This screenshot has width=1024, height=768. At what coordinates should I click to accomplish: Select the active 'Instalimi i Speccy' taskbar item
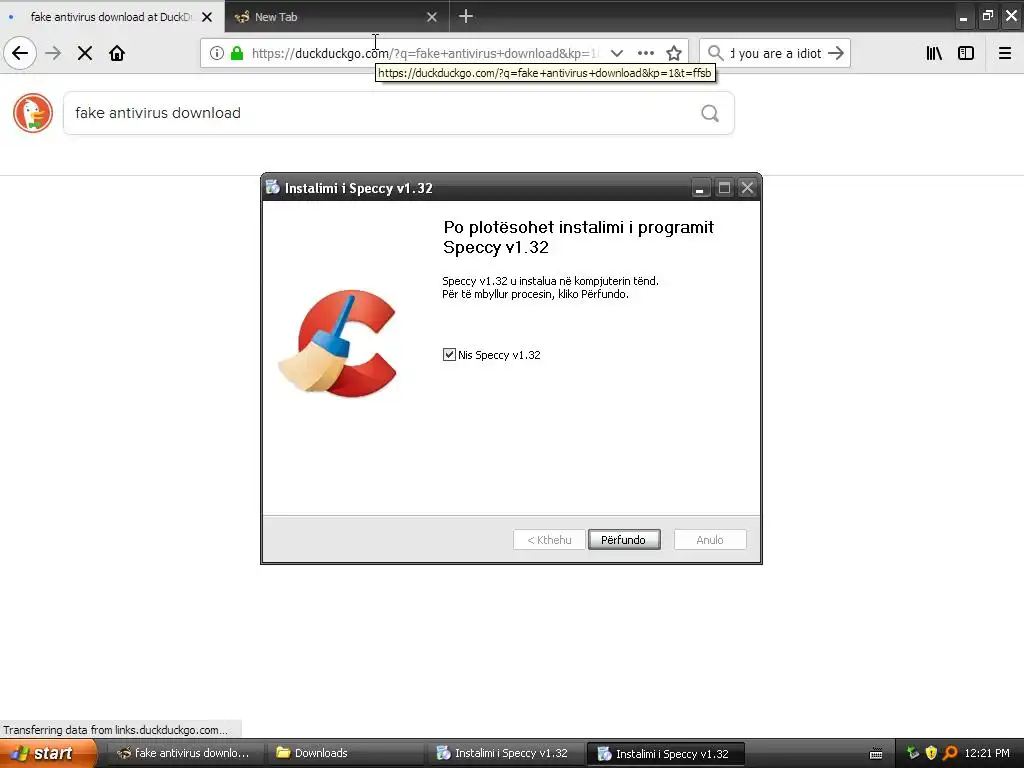click(x=666, y=753)
